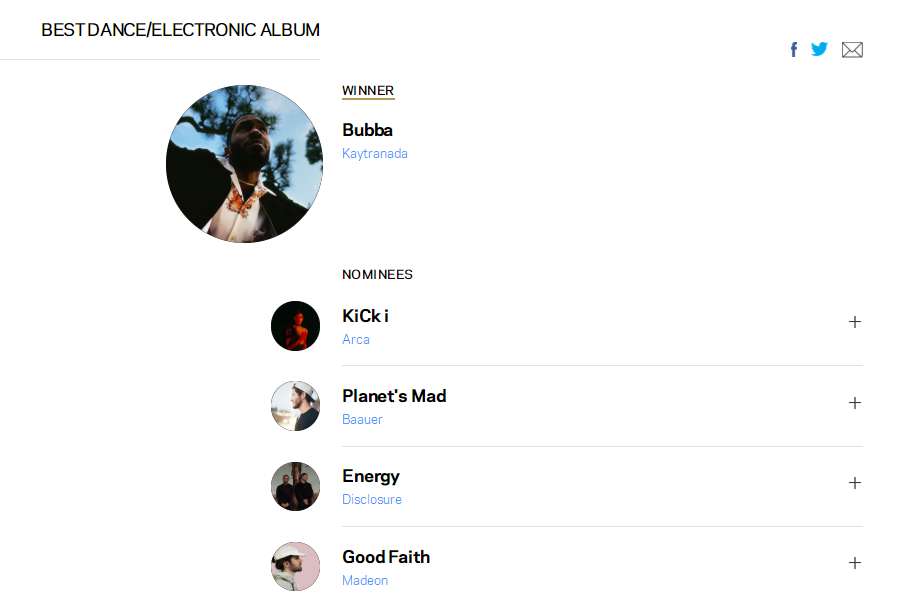Go to Baauer artist page
Image resolution: width=902 pixels, height=606 pixels.
[x=362, y=420]
